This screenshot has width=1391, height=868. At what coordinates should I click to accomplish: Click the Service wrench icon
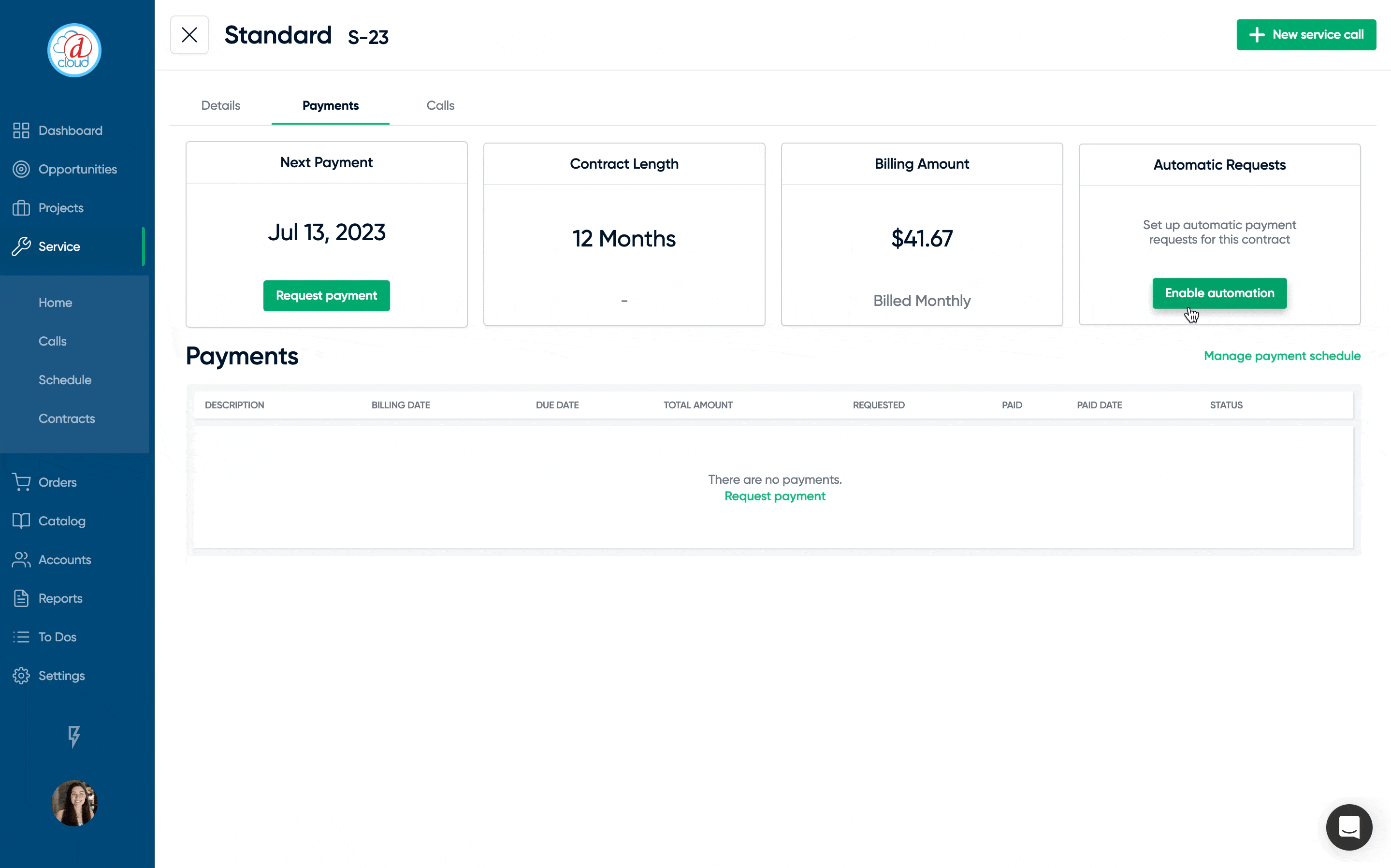click(x=21, y=246)
